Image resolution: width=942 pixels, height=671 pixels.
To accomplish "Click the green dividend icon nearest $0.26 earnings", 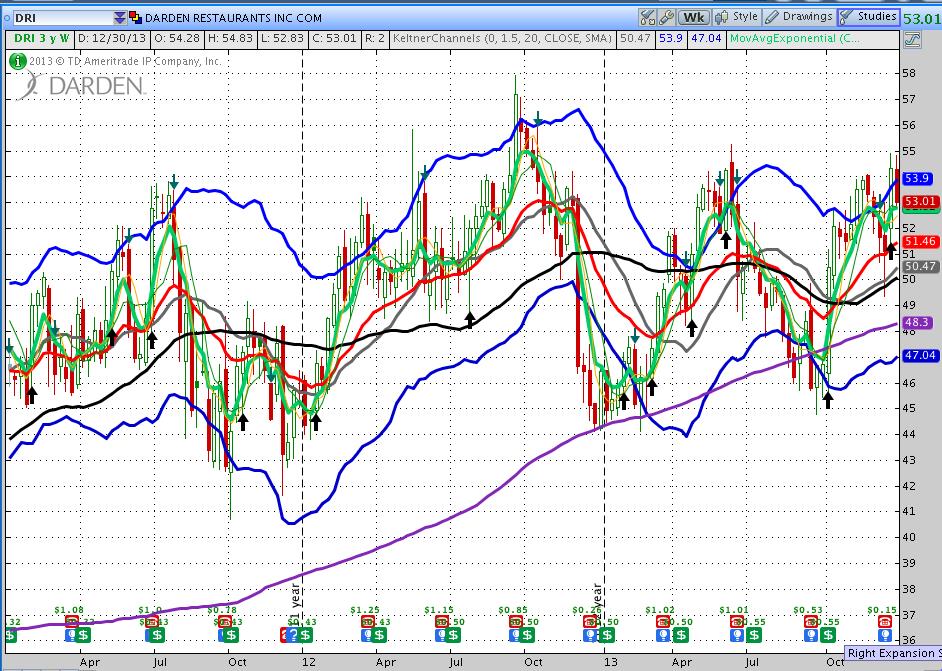I will pos(607,635).
